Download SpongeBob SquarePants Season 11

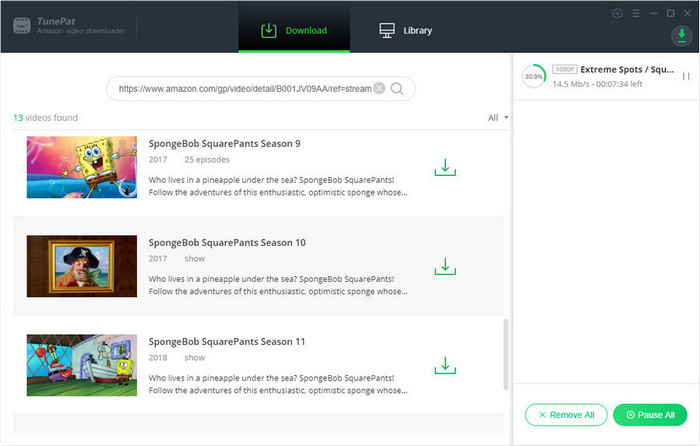point(445,365)
